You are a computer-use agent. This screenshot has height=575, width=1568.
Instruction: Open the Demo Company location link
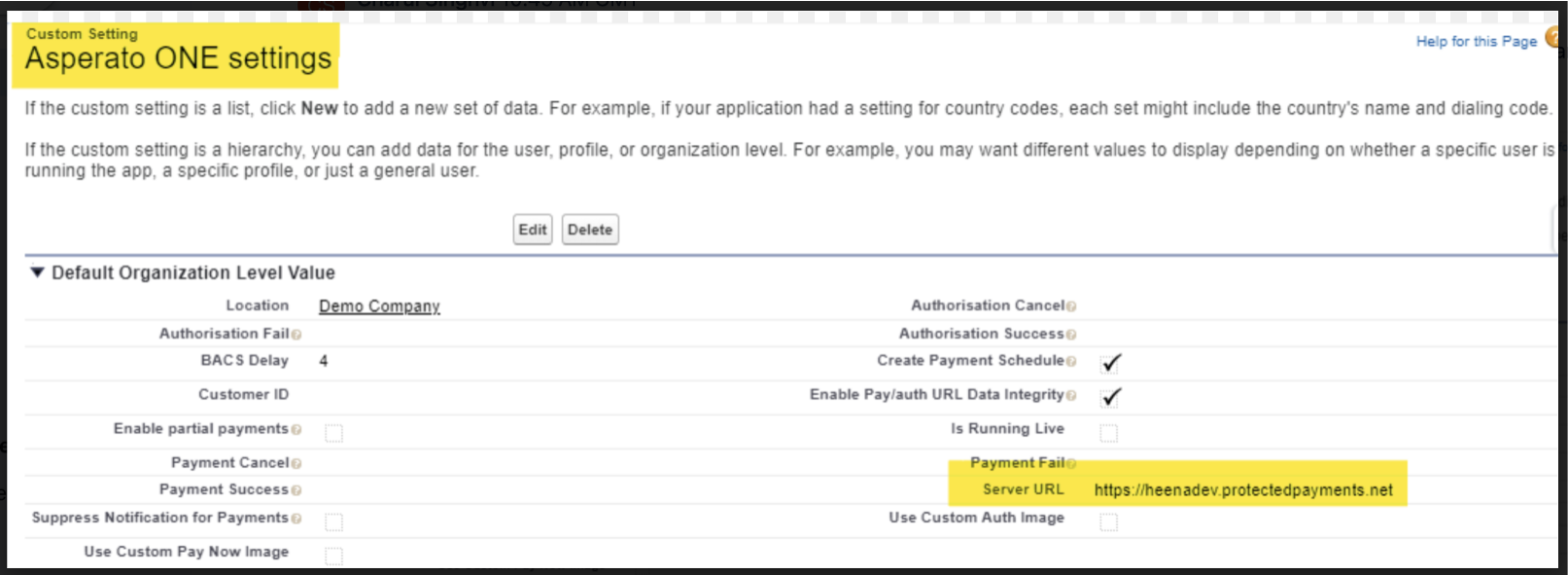[379, 305]
